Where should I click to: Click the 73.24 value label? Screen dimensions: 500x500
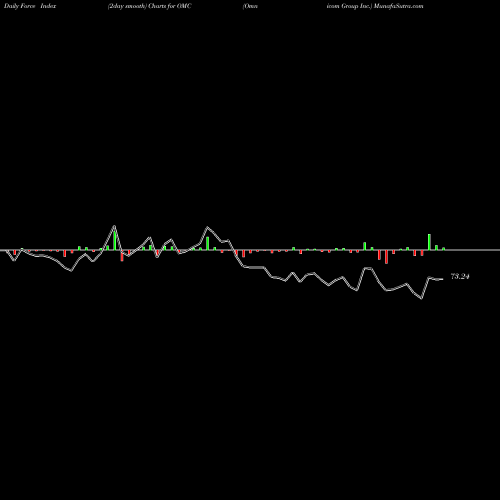pos(460,276)
